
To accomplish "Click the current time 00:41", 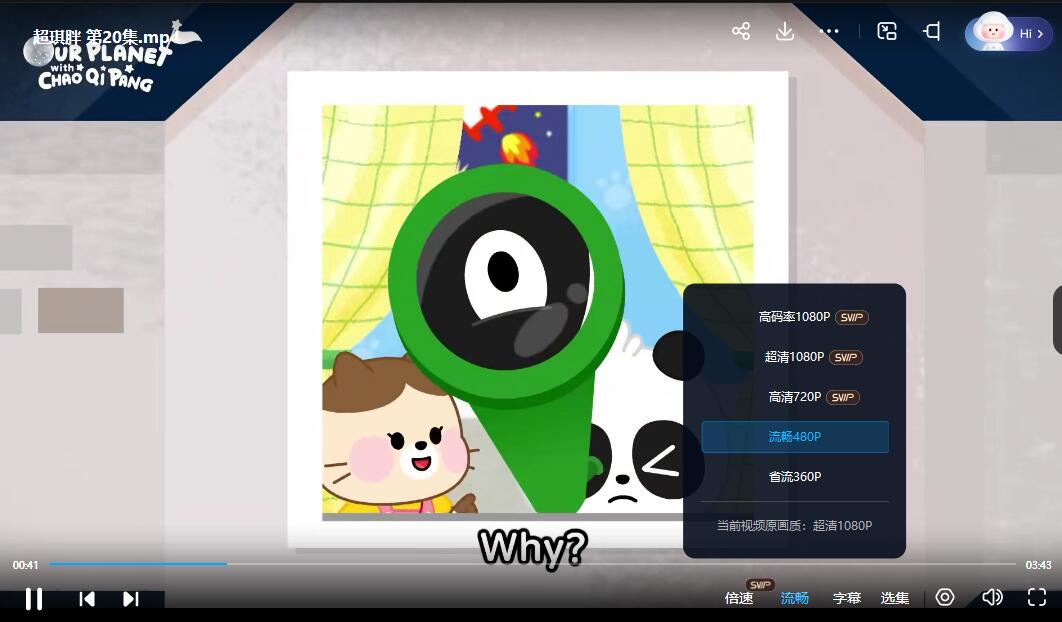I will 26,564.
